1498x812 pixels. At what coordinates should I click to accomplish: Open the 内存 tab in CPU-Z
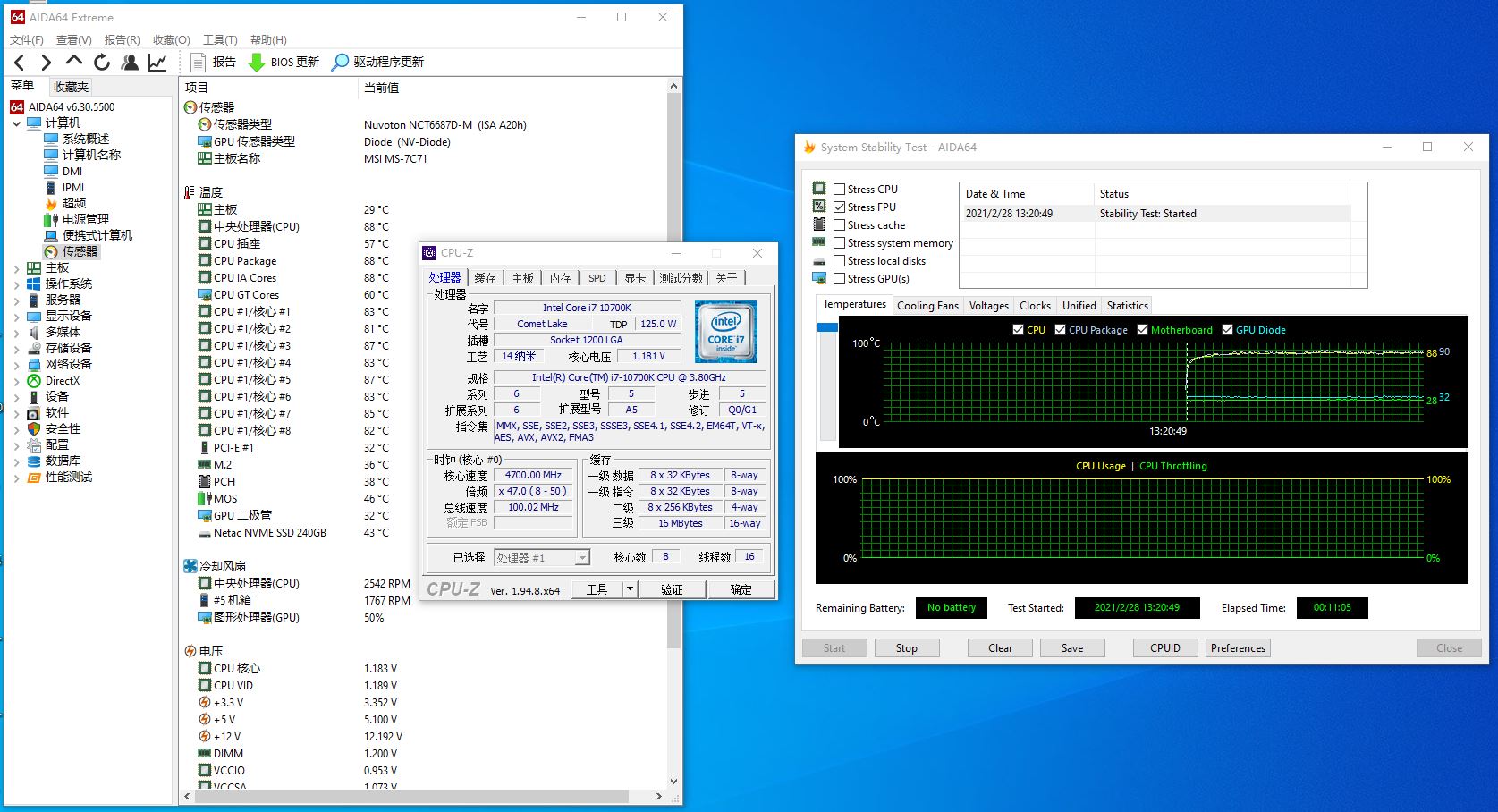point(560,278)
